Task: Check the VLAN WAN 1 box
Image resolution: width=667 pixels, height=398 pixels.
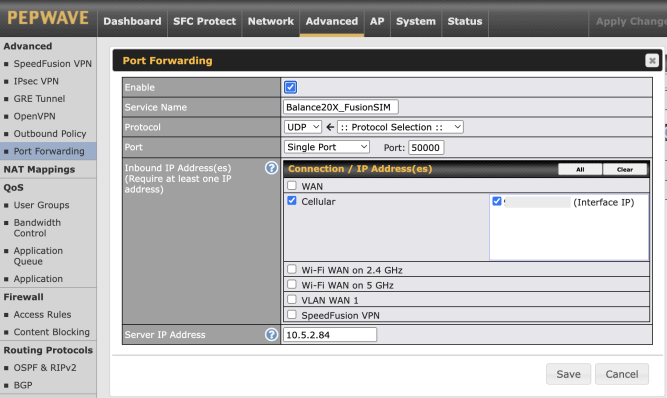Action: coord(292,299)
